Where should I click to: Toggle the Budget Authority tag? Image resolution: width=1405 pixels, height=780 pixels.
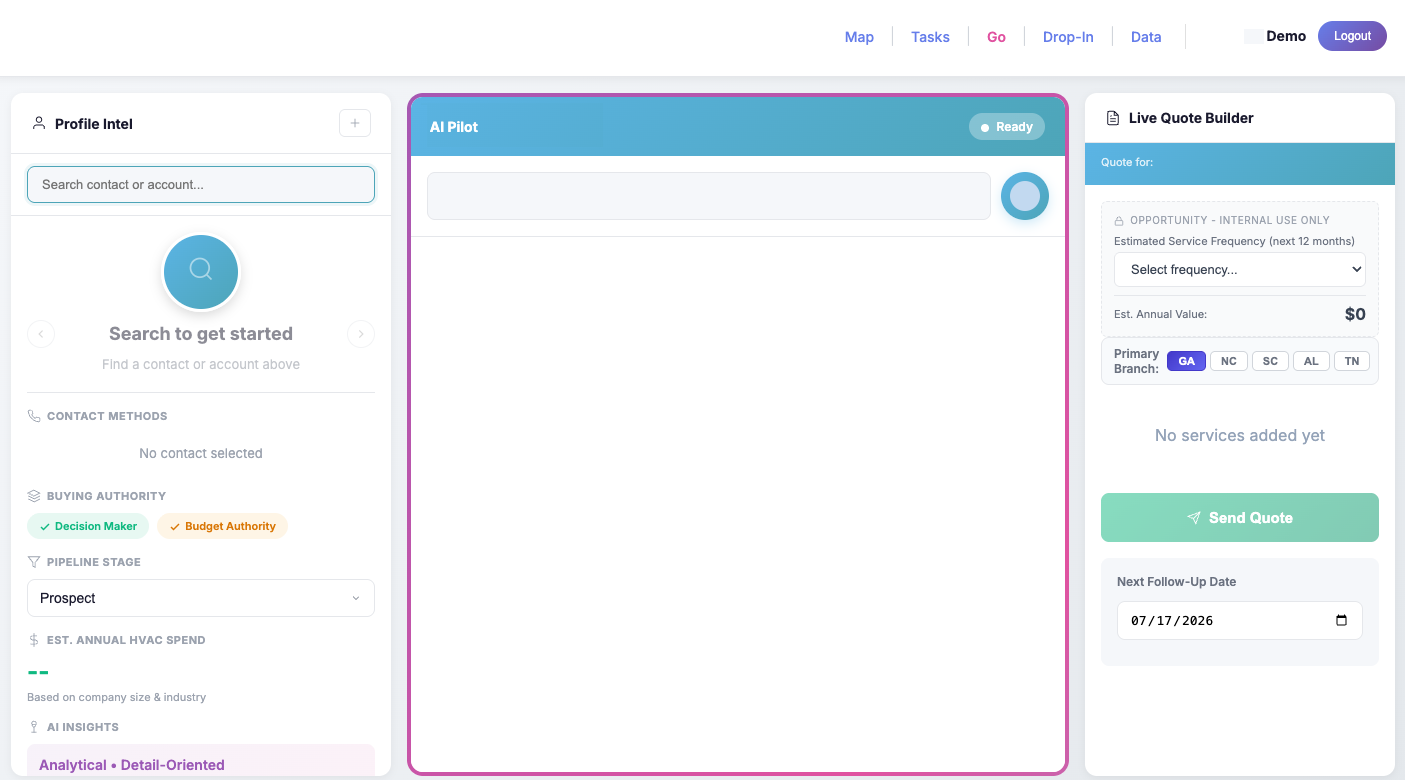click(x=222, y=526)
